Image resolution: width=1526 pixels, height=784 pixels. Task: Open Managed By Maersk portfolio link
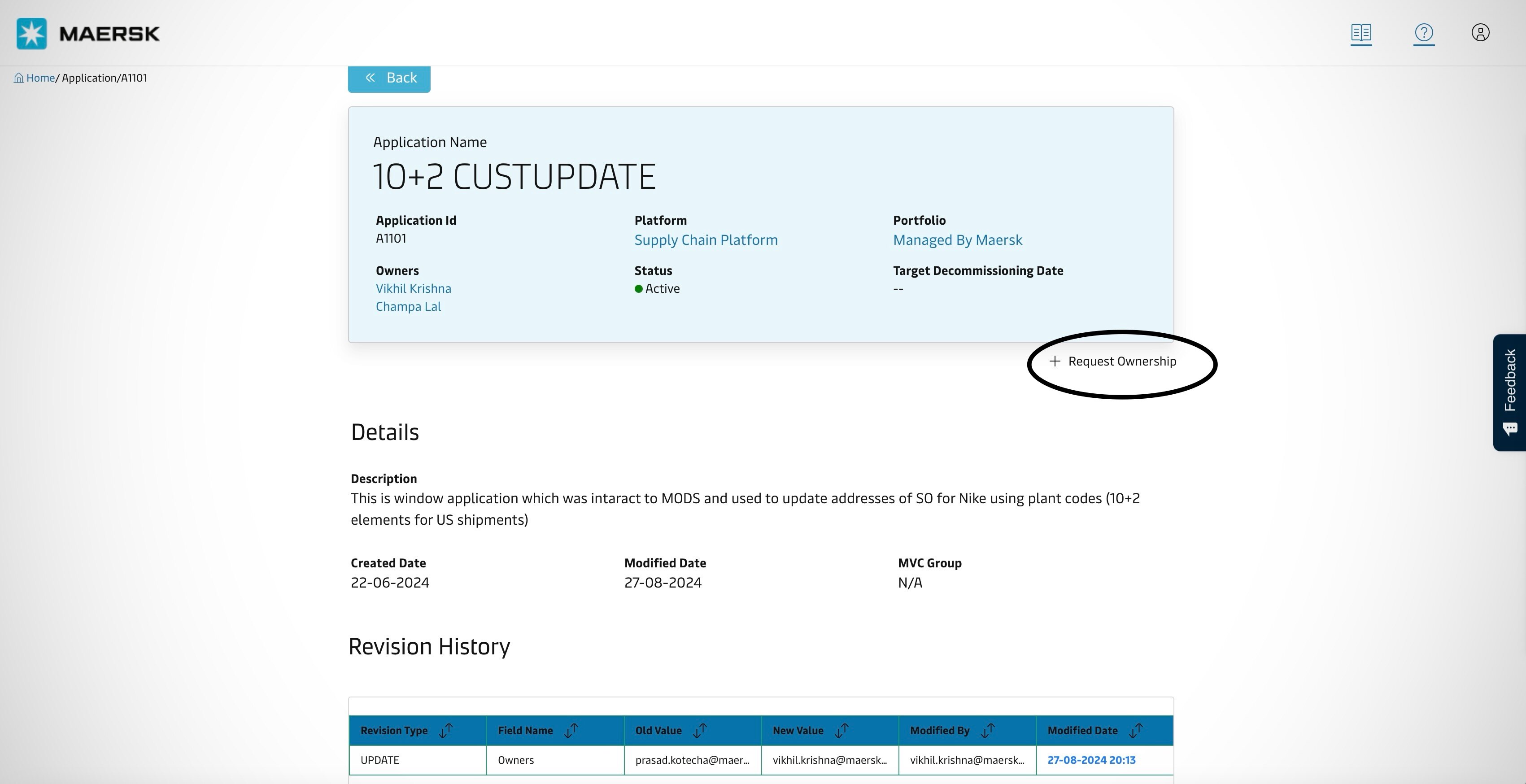[957, 240]
